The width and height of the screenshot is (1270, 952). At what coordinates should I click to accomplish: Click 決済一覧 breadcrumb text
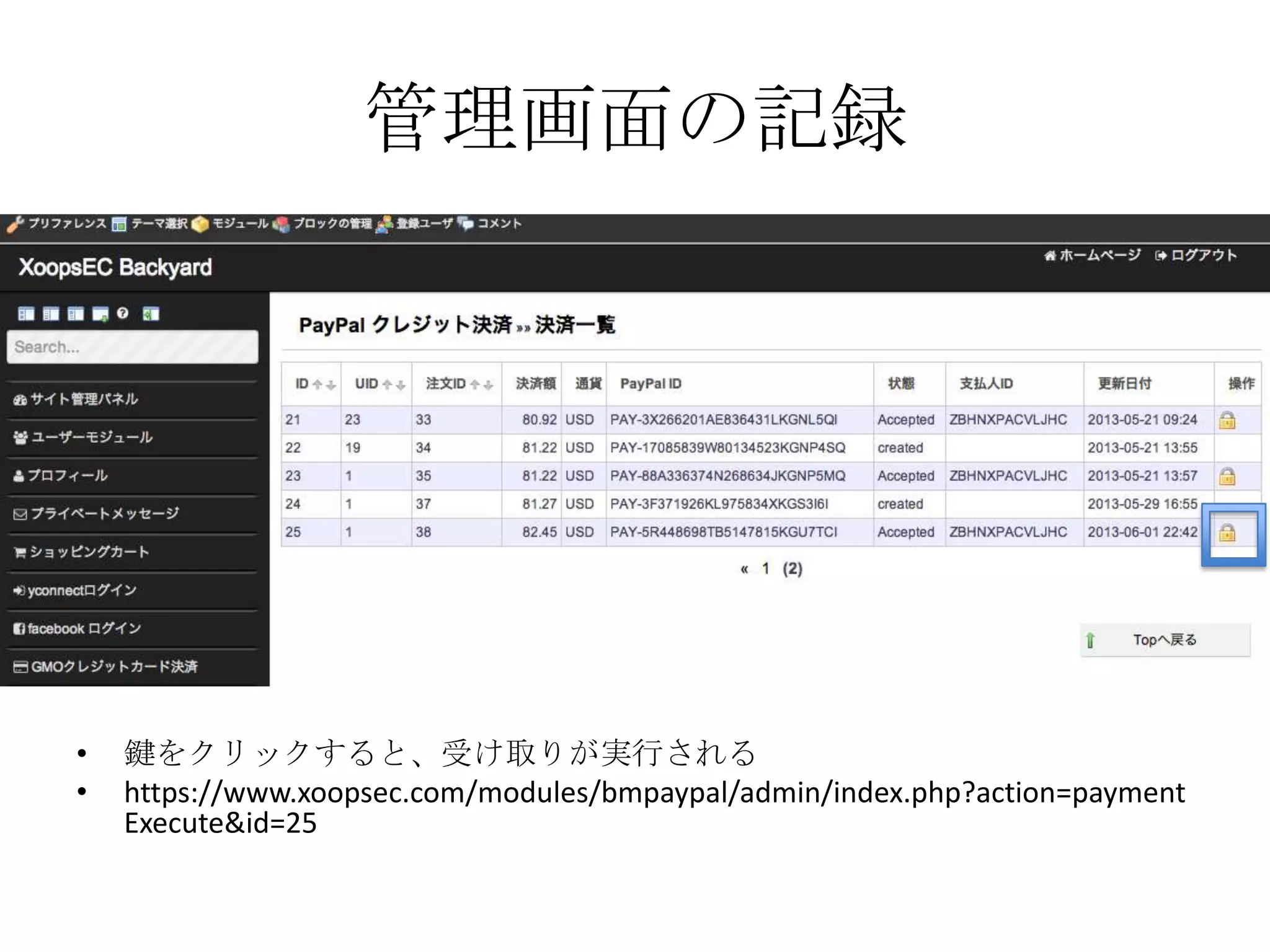575,325
